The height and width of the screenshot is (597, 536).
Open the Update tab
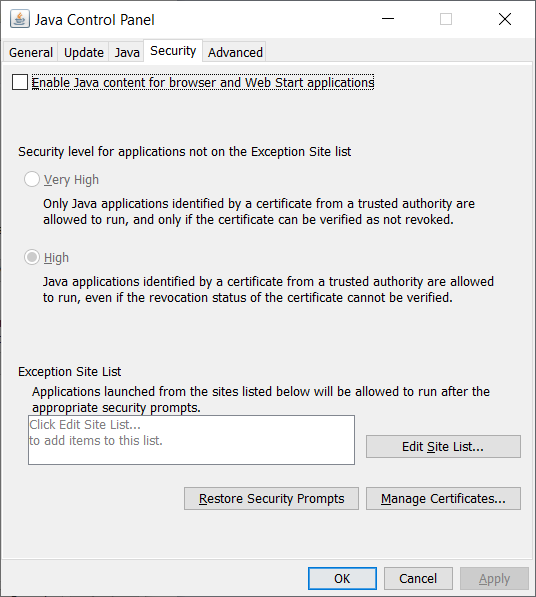[84, 52]
